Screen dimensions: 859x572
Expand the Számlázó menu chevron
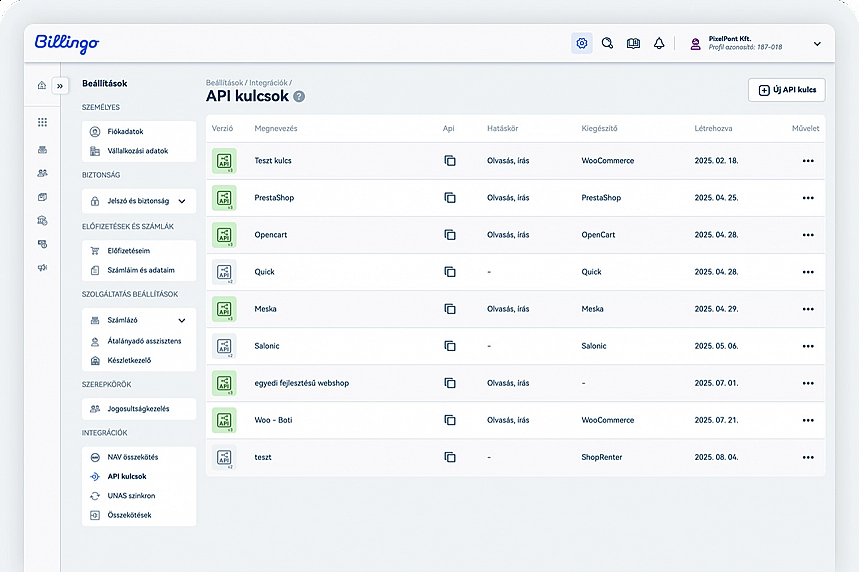click(181, 321)
